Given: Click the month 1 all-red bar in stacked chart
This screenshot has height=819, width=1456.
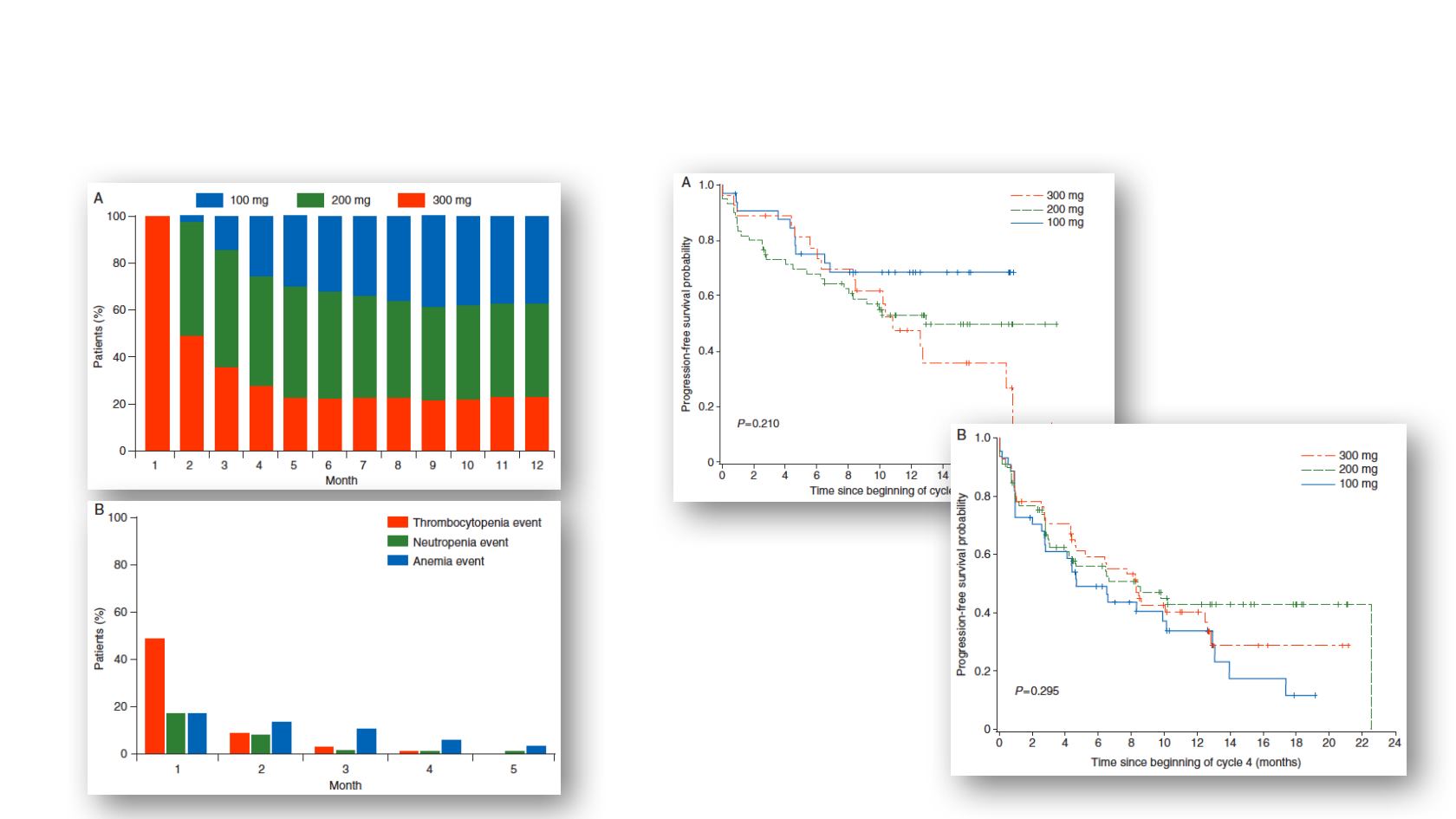Looking at the screenshot, I should point(157,334).
